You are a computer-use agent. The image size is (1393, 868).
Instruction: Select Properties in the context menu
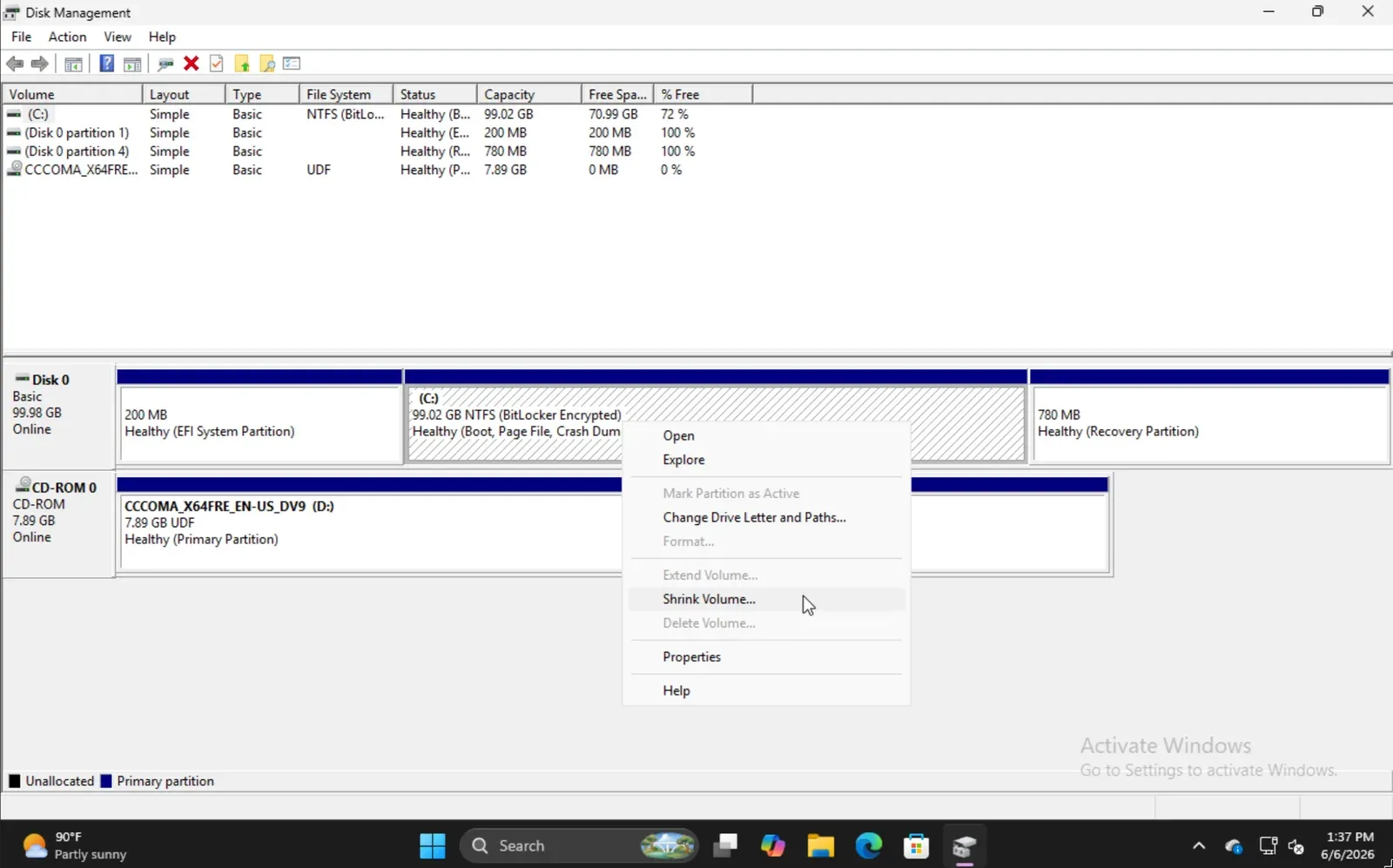tap(766, 656)
